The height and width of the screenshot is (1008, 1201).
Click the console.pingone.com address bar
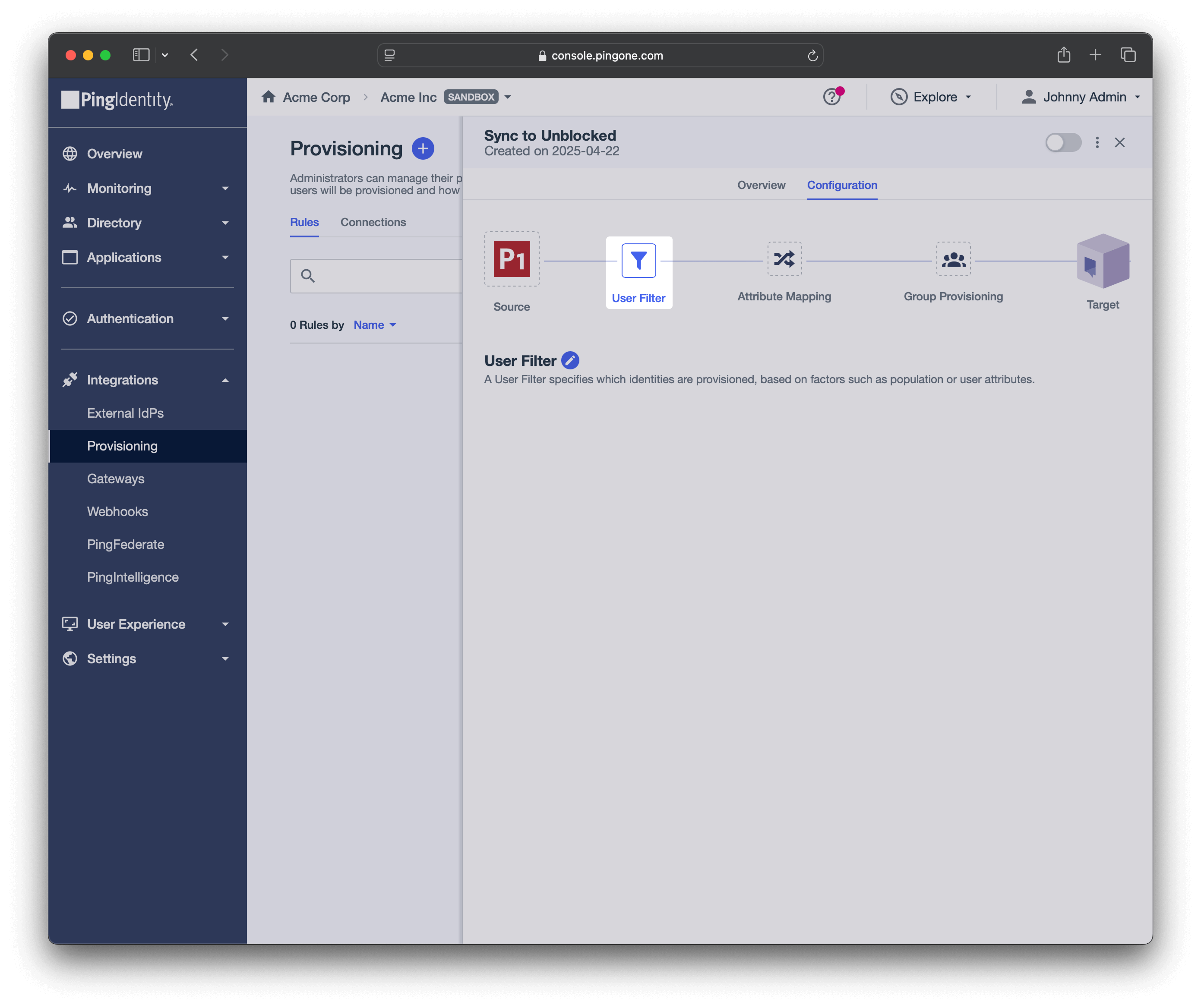[600, 56]
